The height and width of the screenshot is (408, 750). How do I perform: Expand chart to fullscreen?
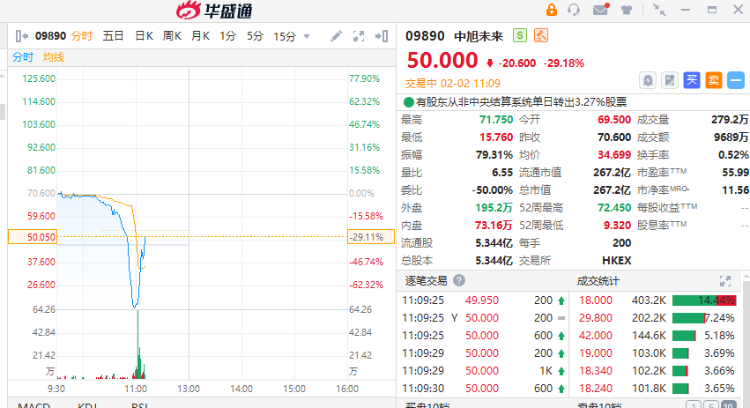357,36
